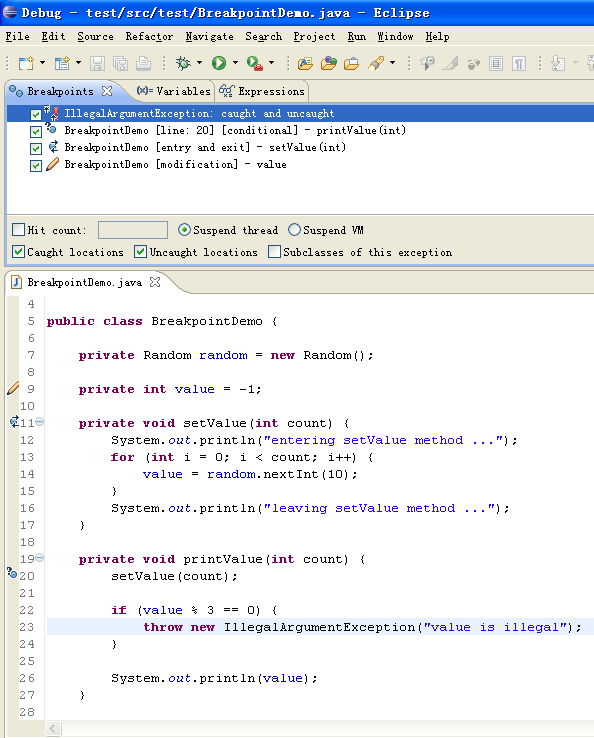The image size is (594, 738).
Task: Click the External Tools run icon
Action: (x=255, y=63)
